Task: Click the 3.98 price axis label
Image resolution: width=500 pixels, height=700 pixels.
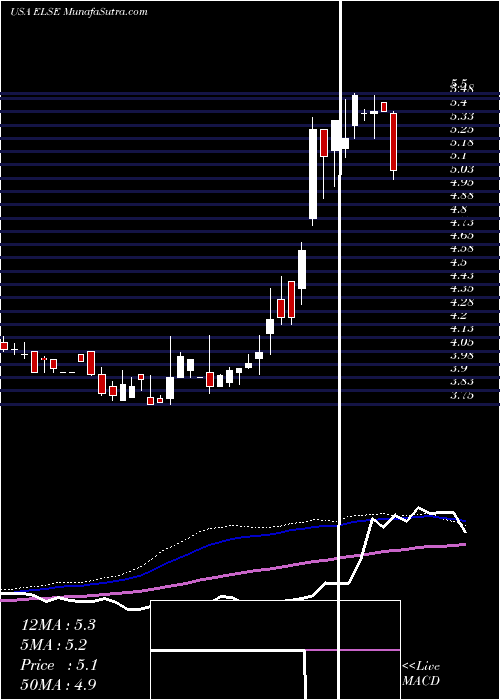Action: tap(461, 355)
